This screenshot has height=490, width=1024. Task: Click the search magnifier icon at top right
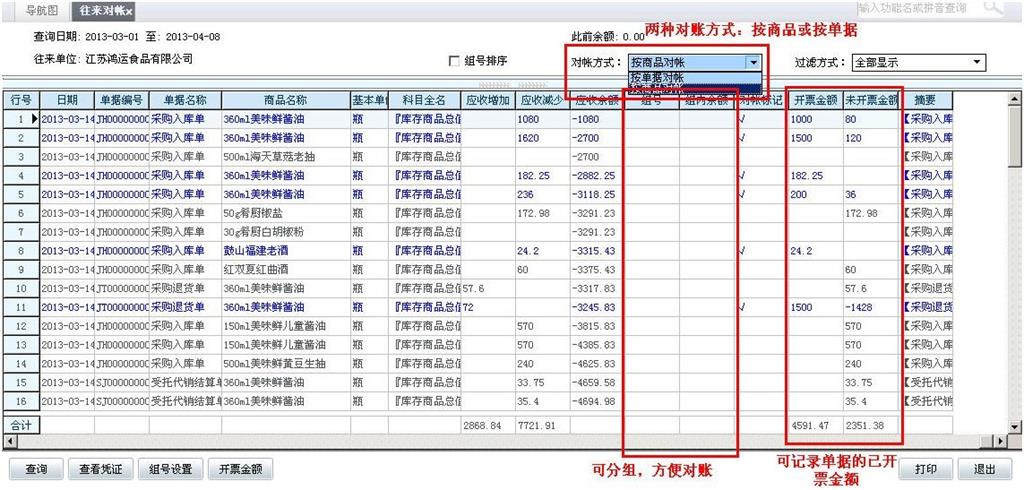[992, 8]
